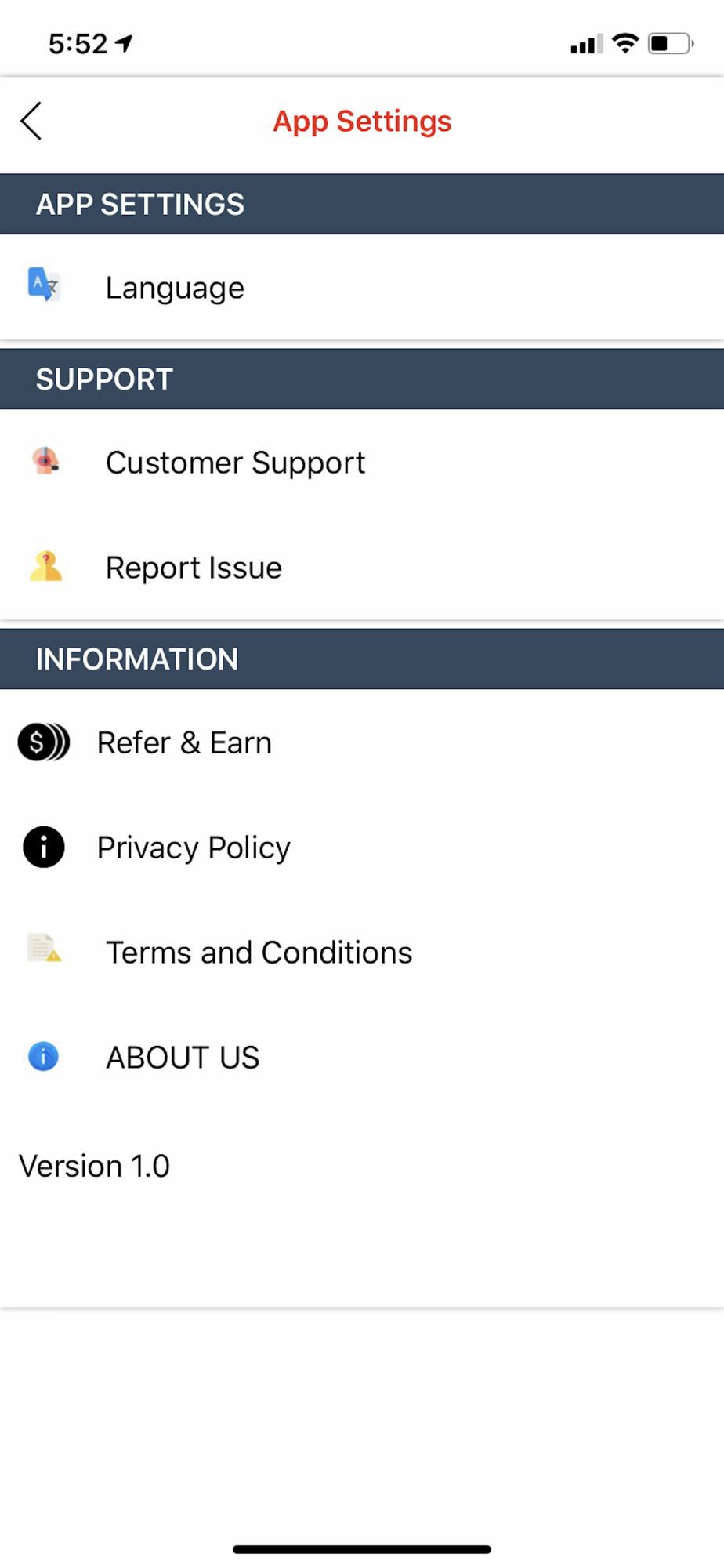Image resolution: width=724 pixels, height=1568 pixels.
Task: Open Customer Support
Action: pos(235,463)
